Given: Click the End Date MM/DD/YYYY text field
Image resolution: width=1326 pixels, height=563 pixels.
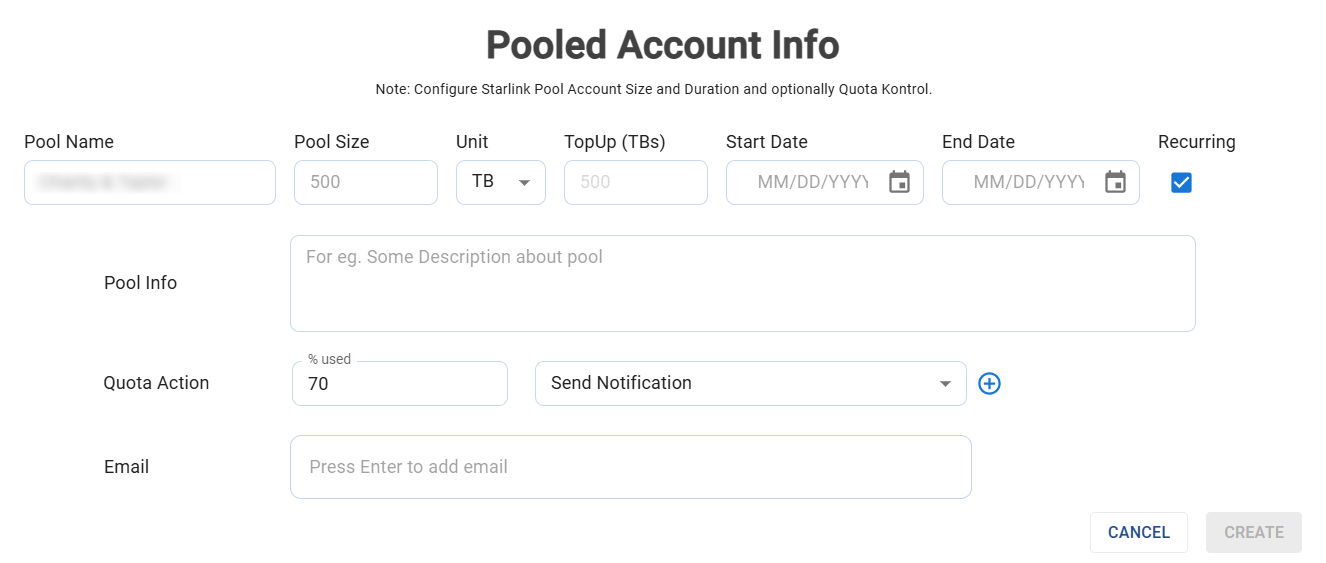Looking at the screenshot, I should tap(1026, 182).
